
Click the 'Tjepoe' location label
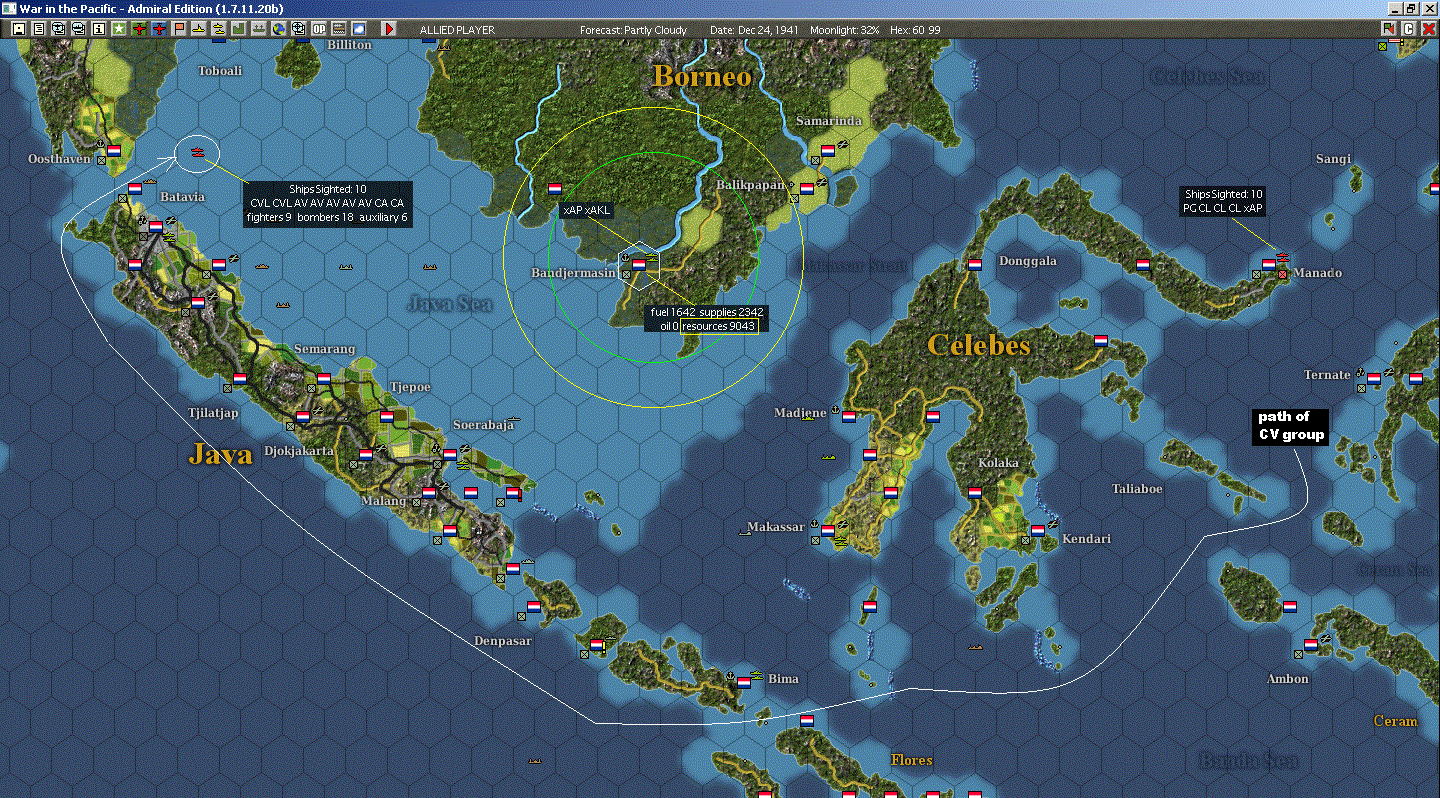tap(410, 387)
